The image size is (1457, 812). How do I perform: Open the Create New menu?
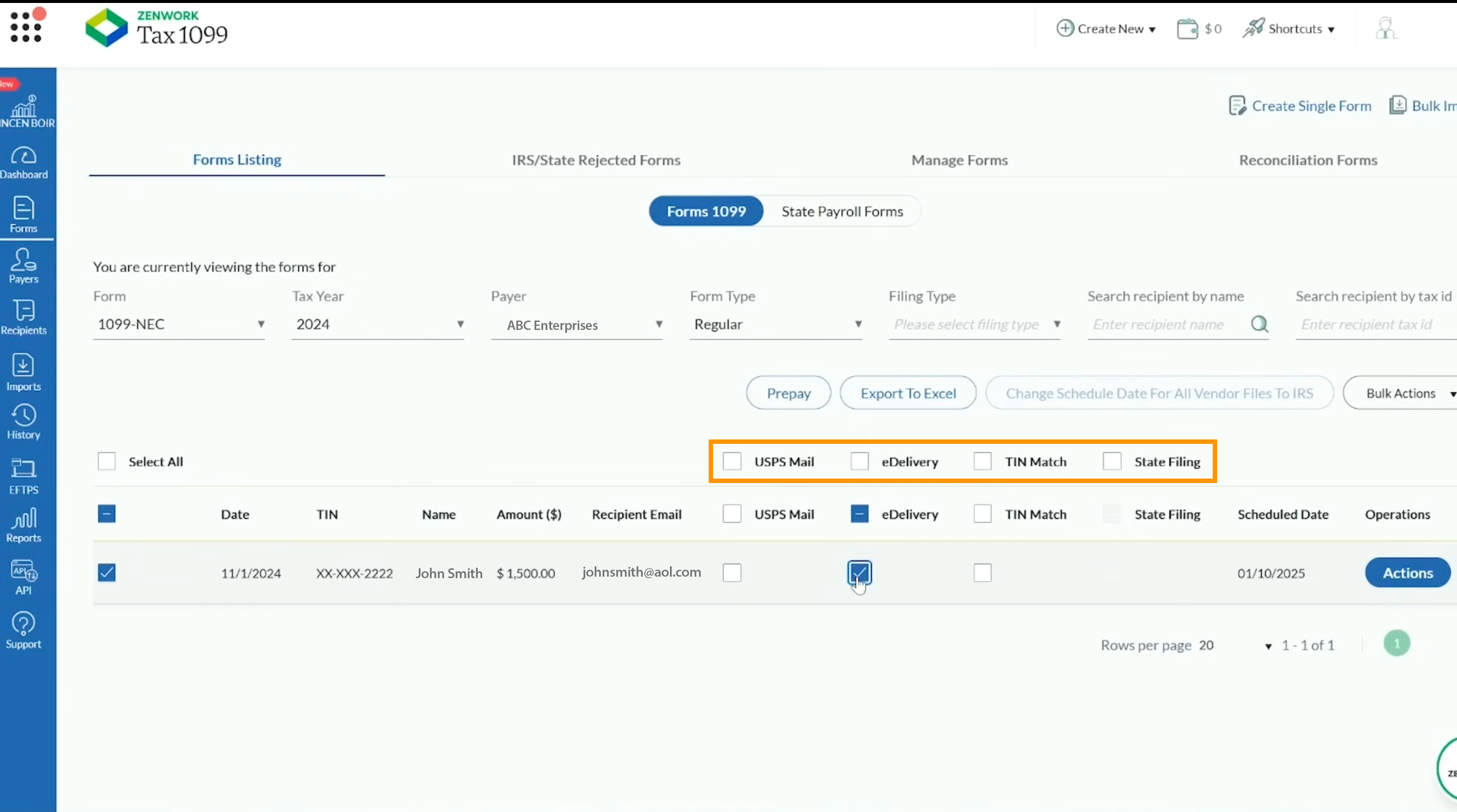pyautogui.click(x=1106, y=29)
